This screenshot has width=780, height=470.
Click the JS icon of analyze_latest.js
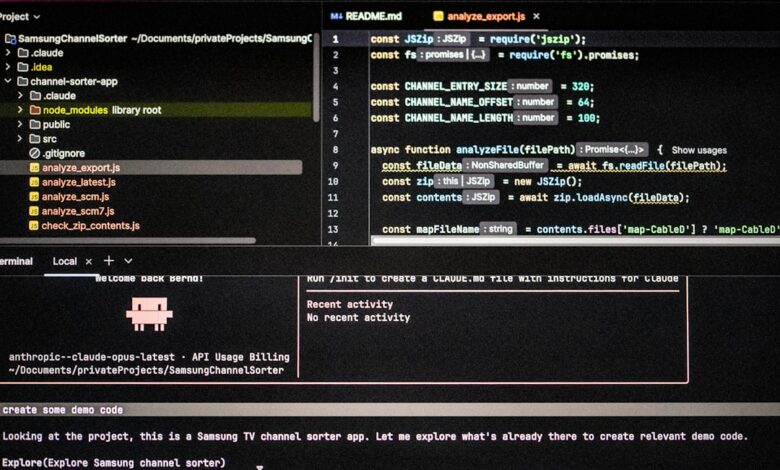coord(34,182)
